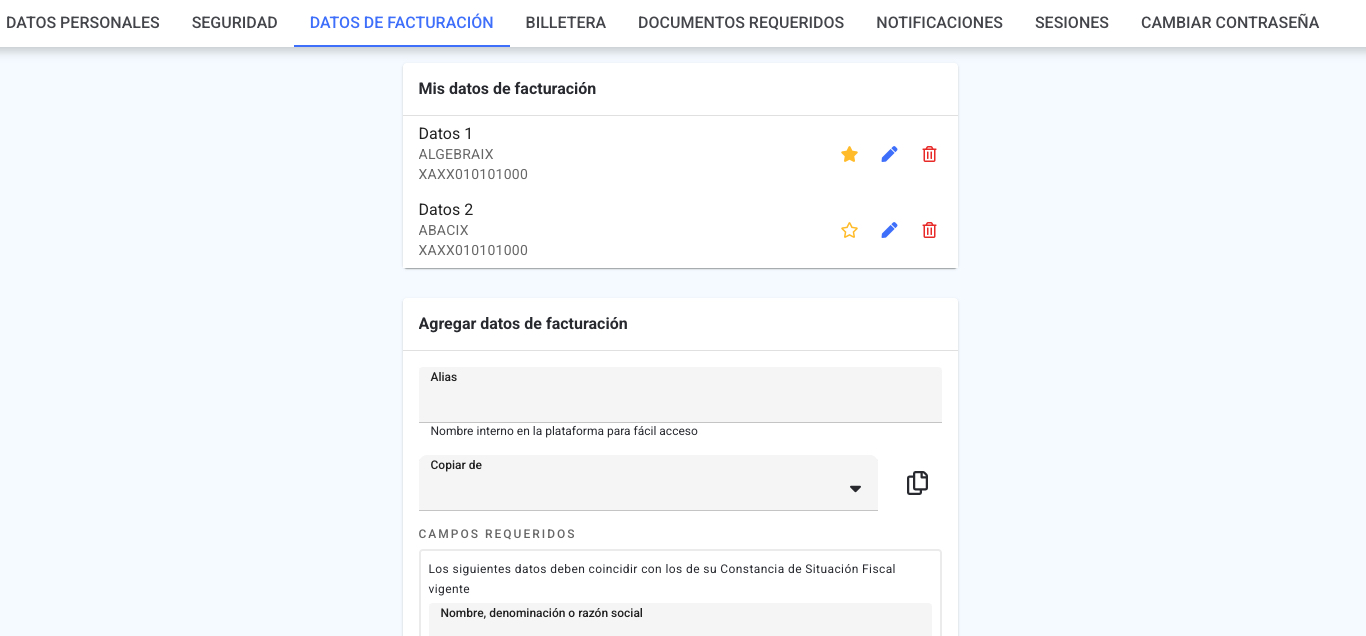The image size is (1366, 636).
Task: Switch to the Seguridad tab
Action: [x=235, y=23]
